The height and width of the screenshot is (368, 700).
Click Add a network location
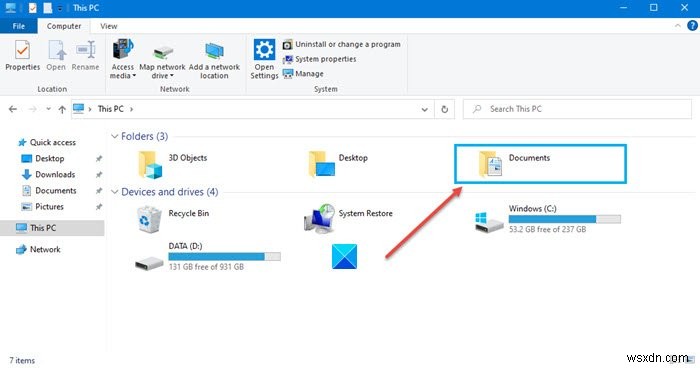[x=214, y=59]
